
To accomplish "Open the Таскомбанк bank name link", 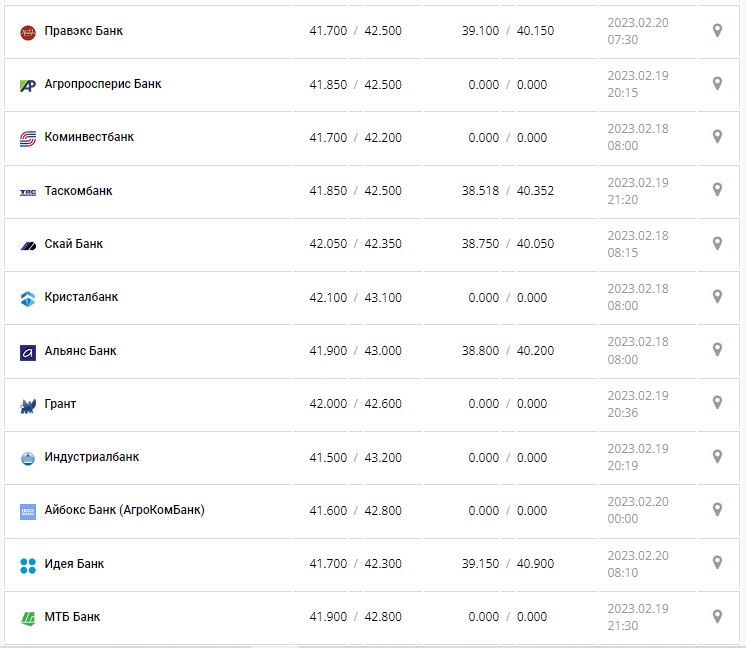I will pos(78,191).
